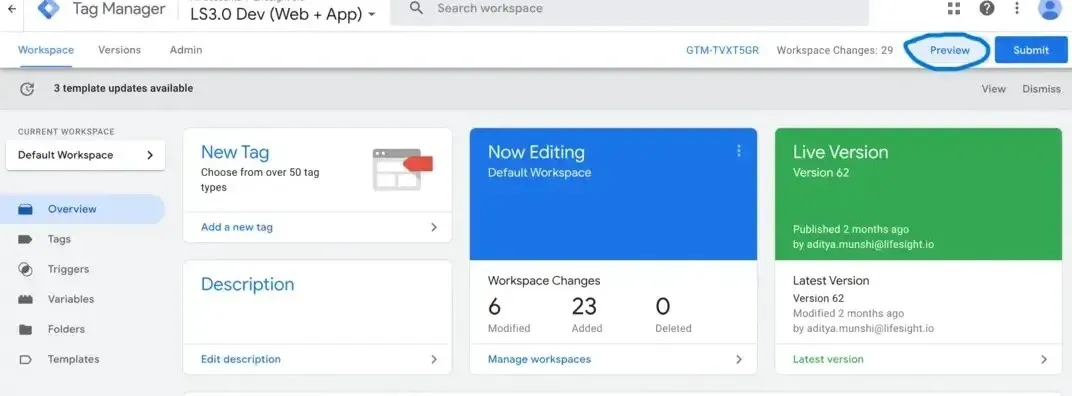
Task: Switch to the Admin tab
Action: pos(186,50)
